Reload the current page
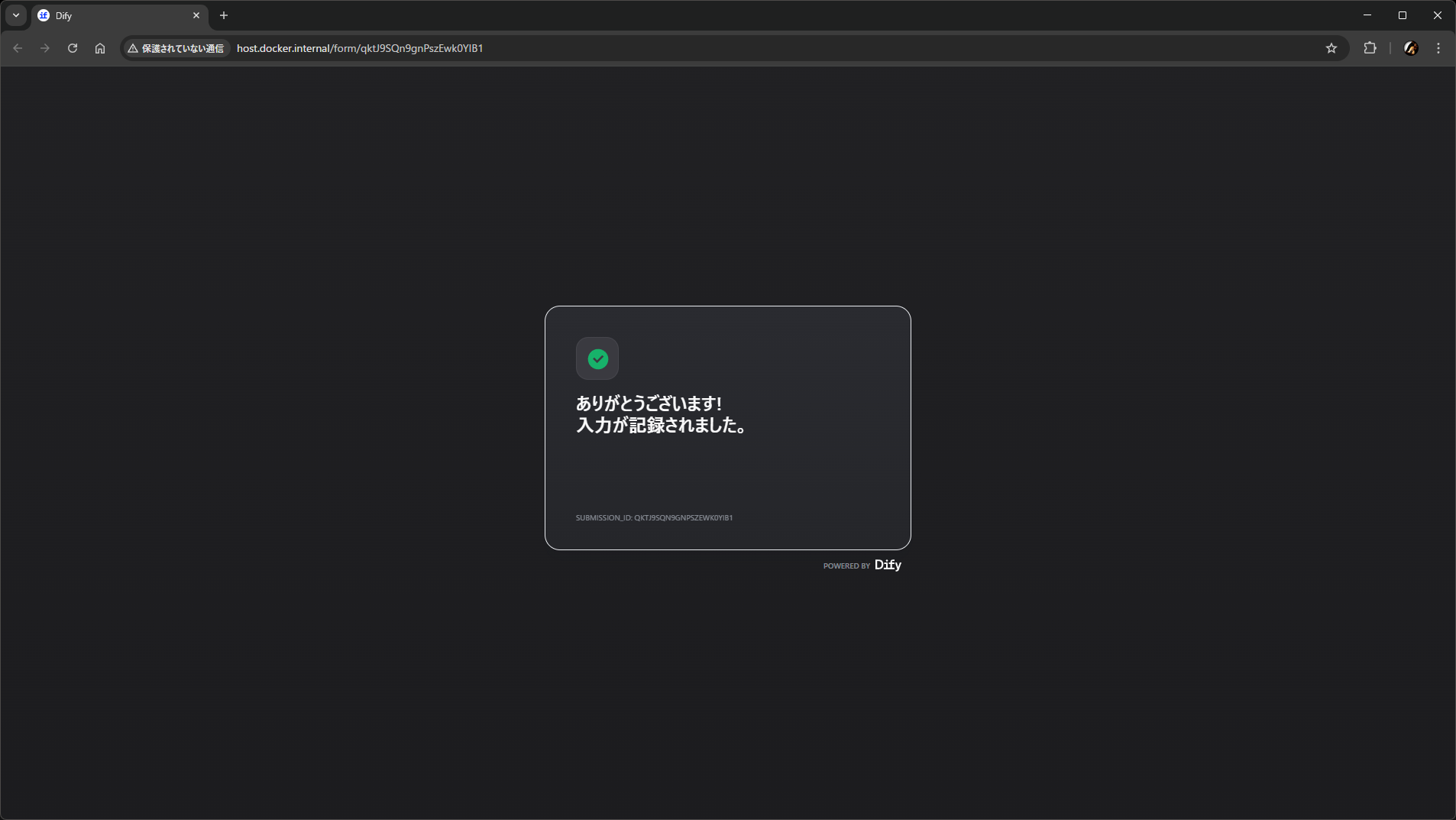 (x=73, y=48)
